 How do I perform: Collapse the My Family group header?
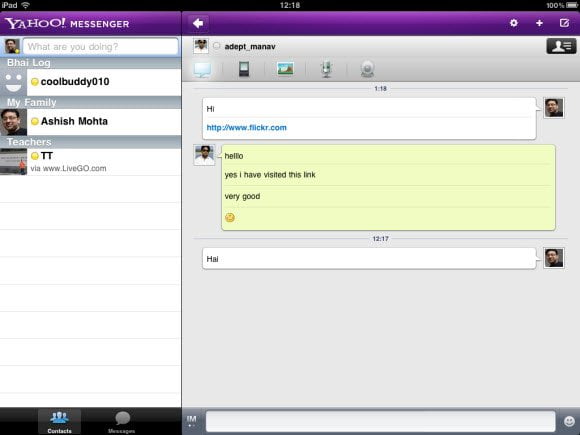91,102
